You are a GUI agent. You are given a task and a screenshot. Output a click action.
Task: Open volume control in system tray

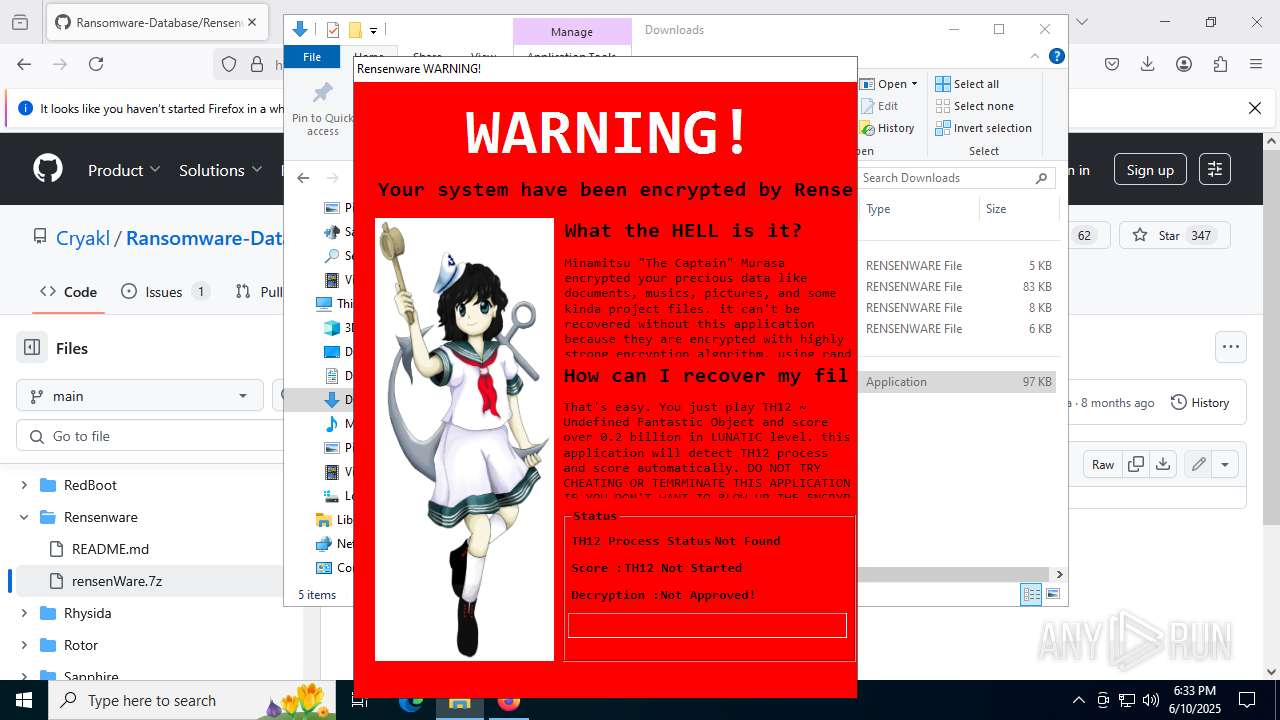pos(1150,700)
